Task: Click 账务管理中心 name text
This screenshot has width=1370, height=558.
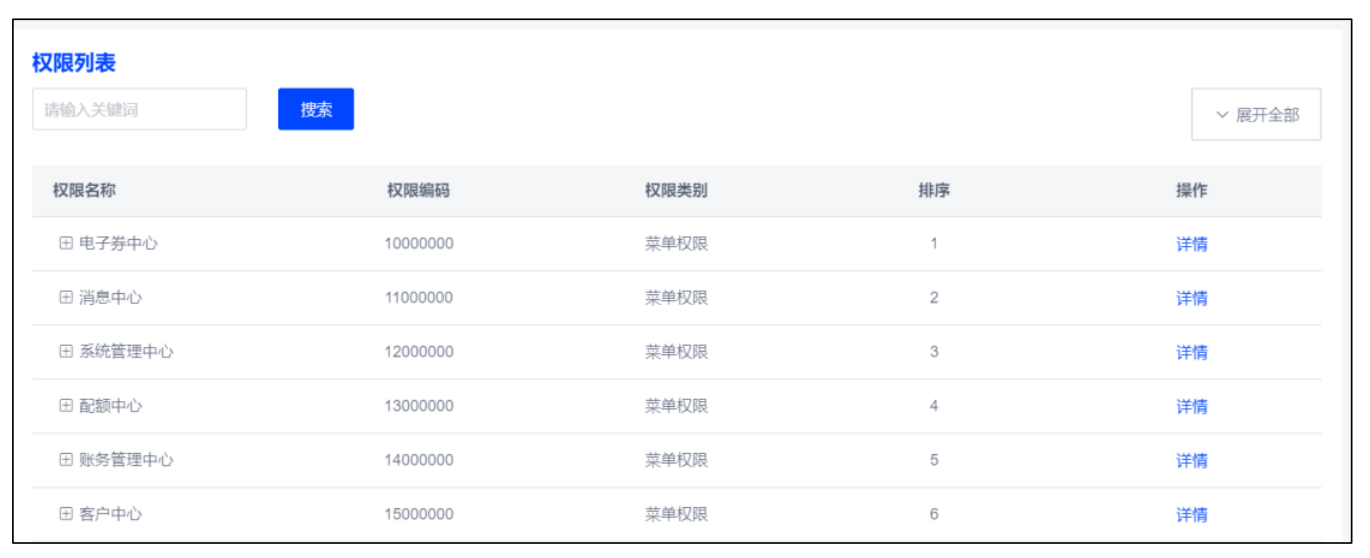Action: pyautogui.click(x=126, y=459)
